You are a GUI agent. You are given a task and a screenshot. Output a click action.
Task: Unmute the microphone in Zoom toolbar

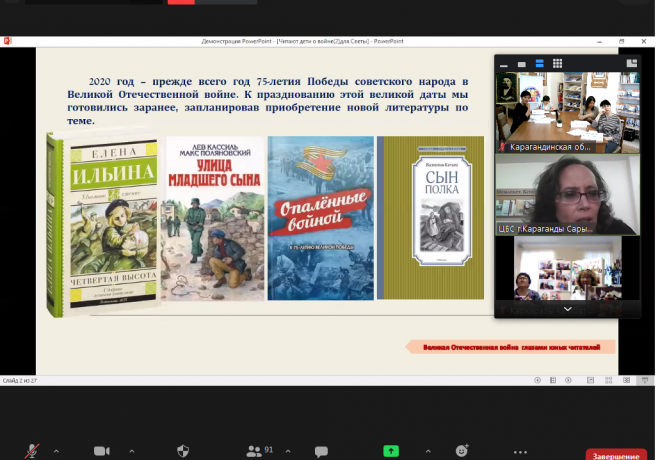coord(32,451)
